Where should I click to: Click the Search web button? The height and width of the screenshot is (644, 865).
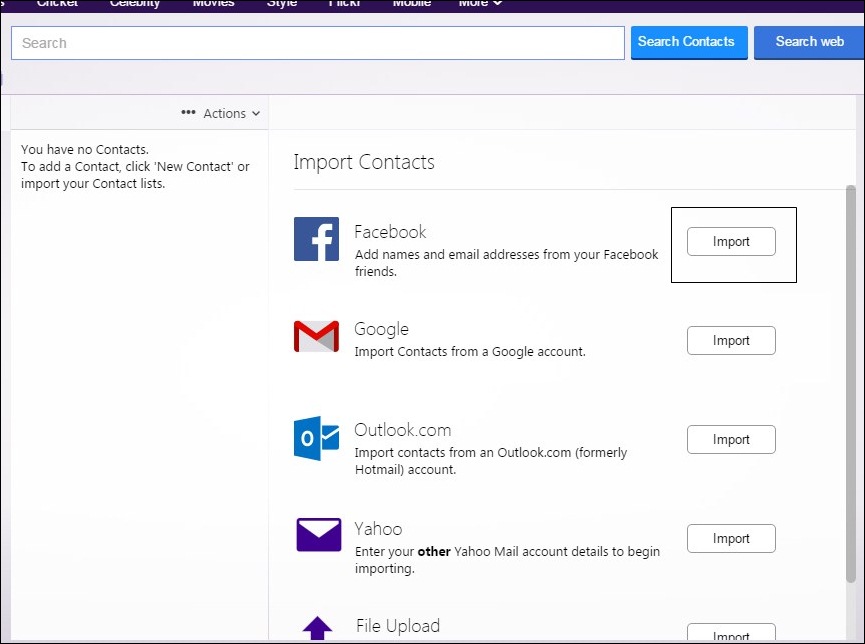[x=809, y=42]
